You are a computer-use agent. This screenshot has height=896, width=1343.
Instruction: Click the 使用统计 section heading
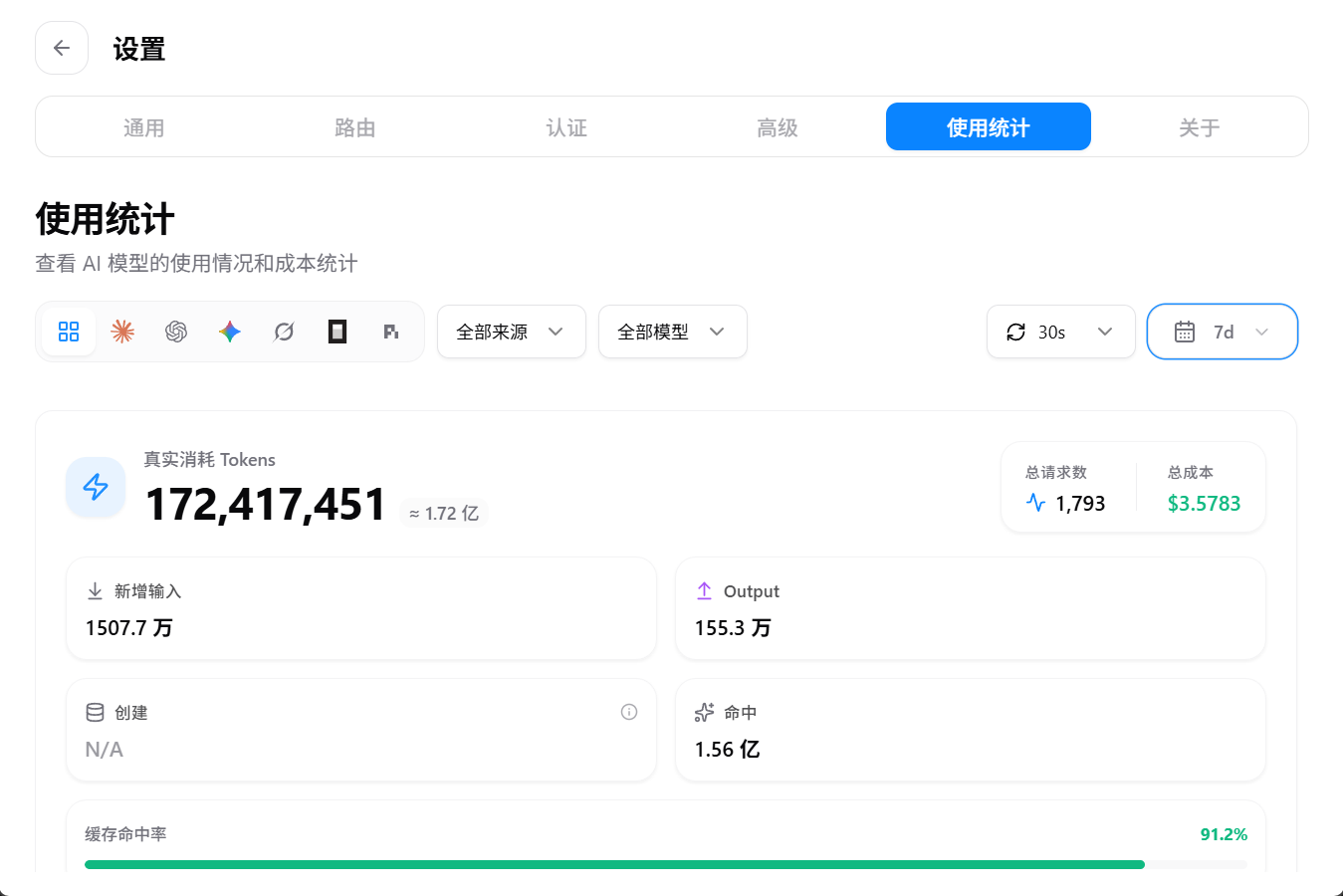pyautogui.click(x=106, y=219)
